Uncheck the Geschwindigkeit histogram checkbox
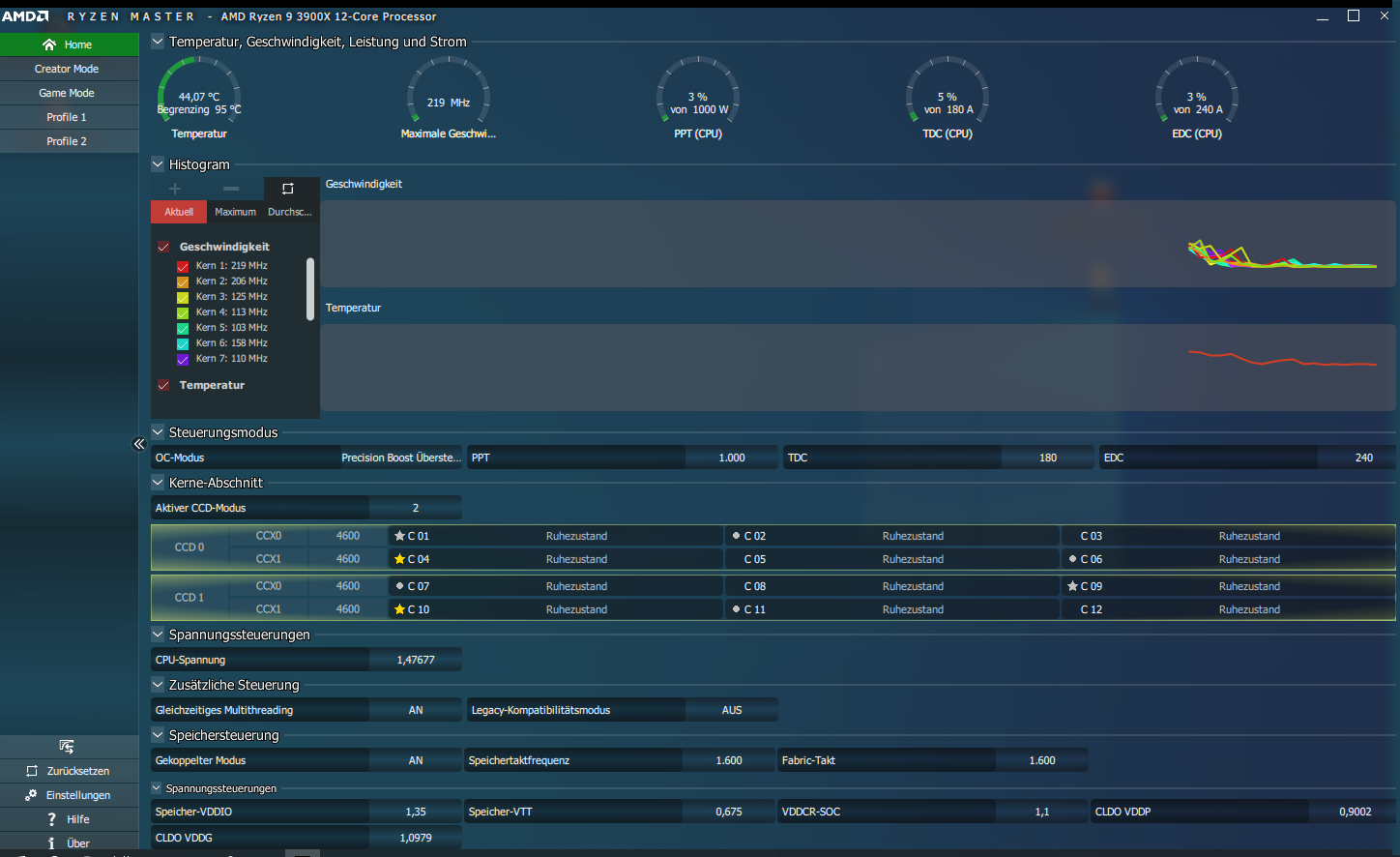Viewport: 1400px width, 857px height. 163,247
